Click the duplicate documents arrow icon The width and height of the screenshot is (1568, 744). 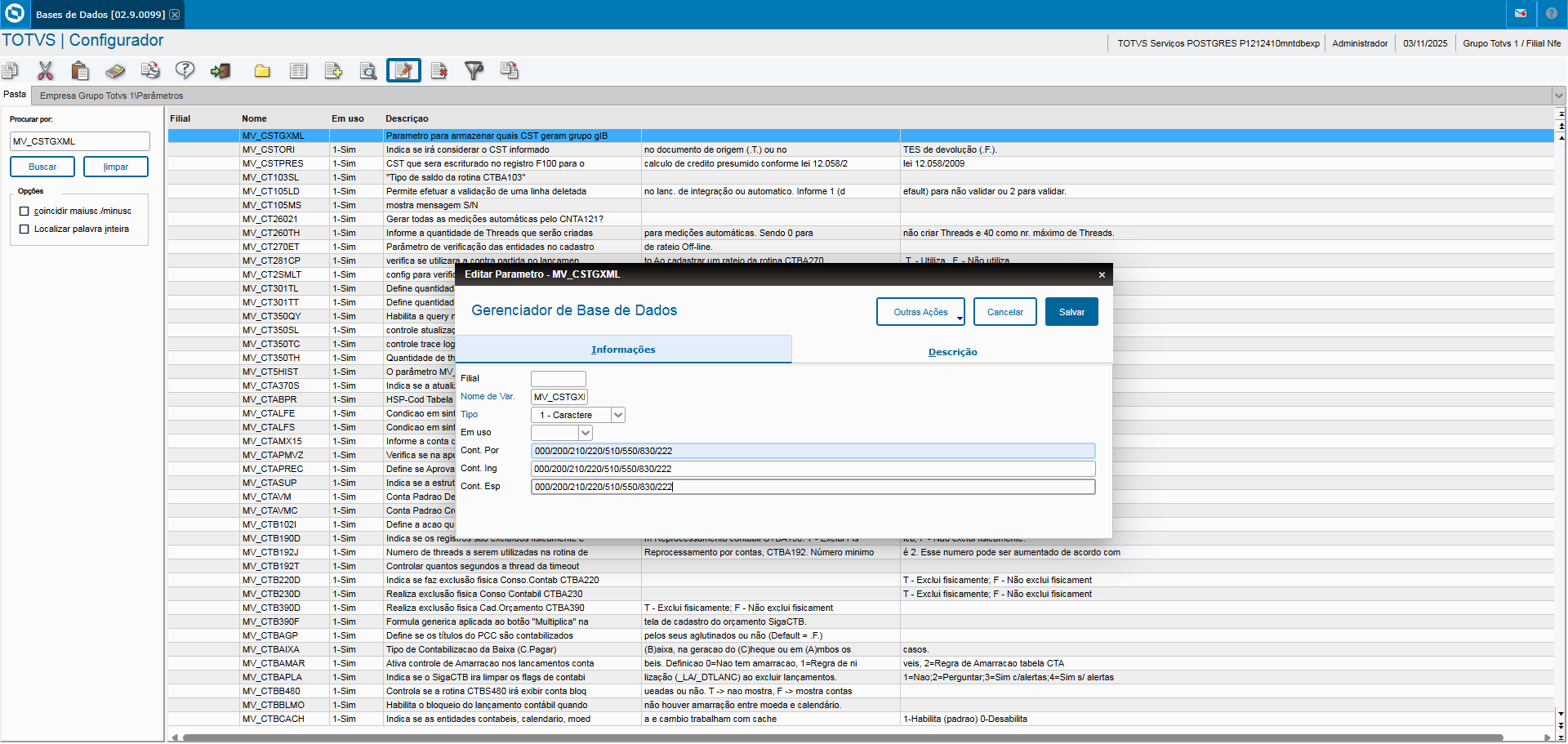click(x=510, y=71)
